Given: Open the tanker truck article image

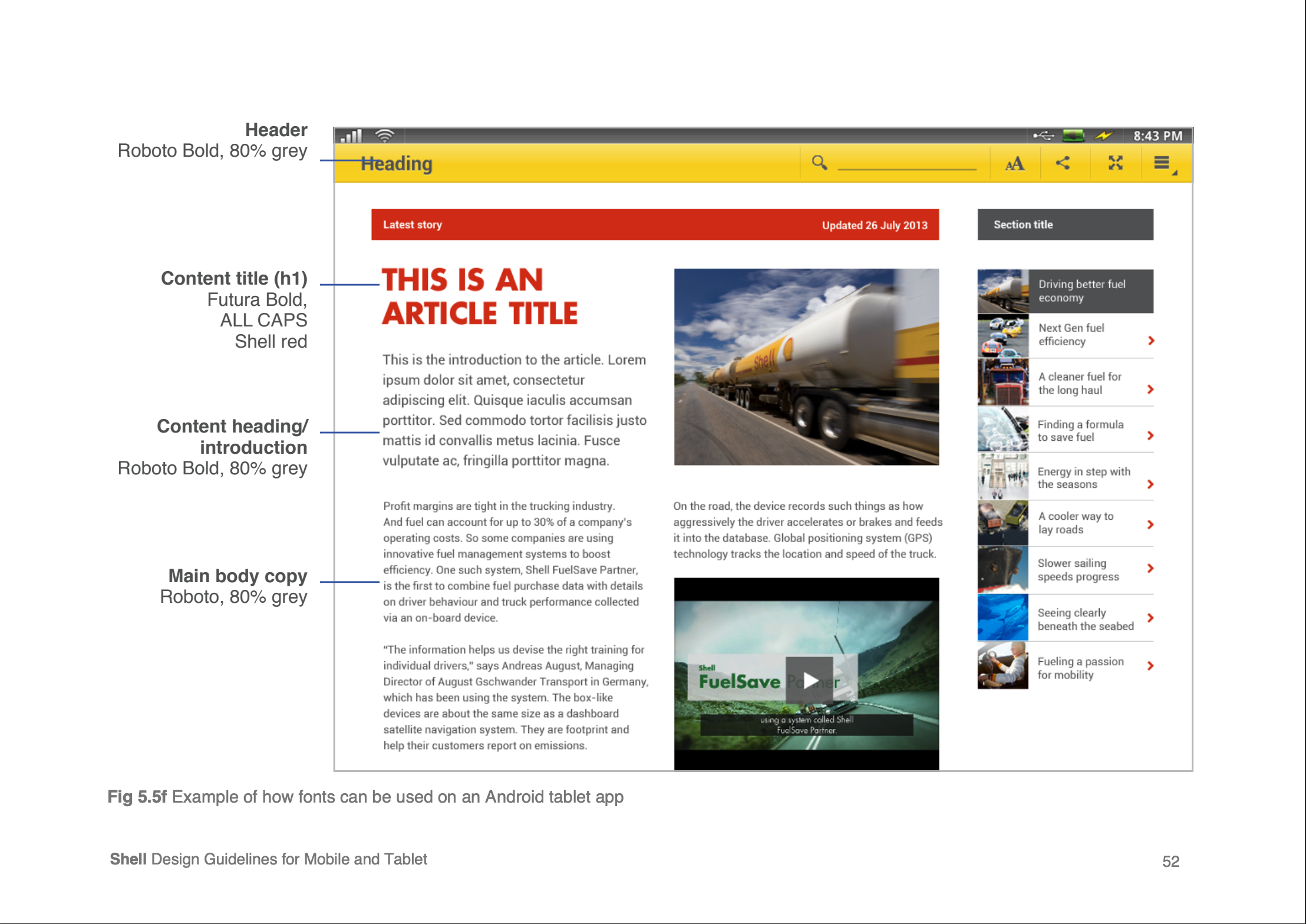Looking at the screenshot, I should (x=806, y=367).
